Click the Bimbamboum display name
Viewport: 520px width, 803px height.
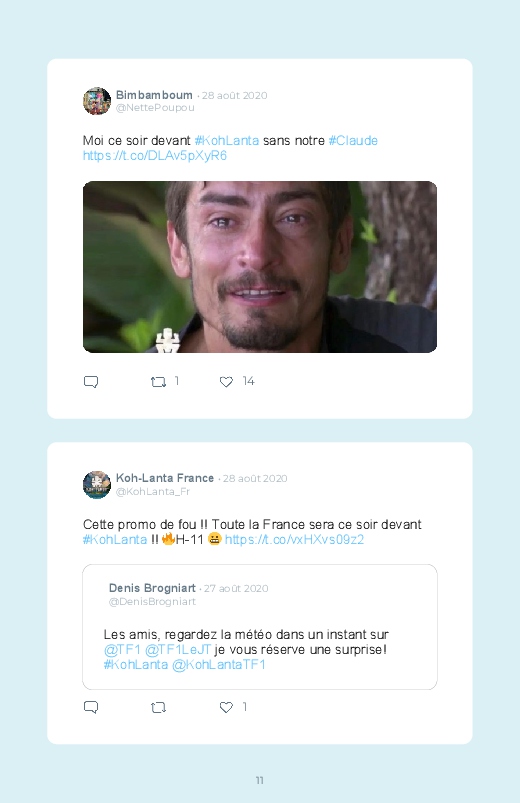pyautogui.click(x=154, y=95)
